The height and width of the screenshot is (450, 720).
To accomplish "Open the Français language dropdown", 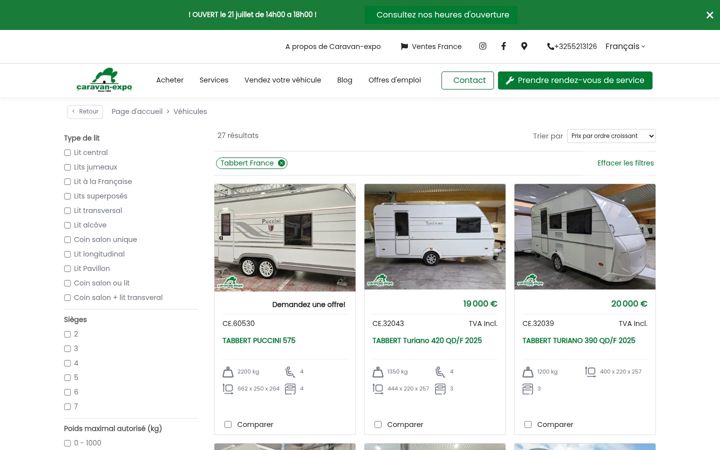I will (x=625, y=46).
